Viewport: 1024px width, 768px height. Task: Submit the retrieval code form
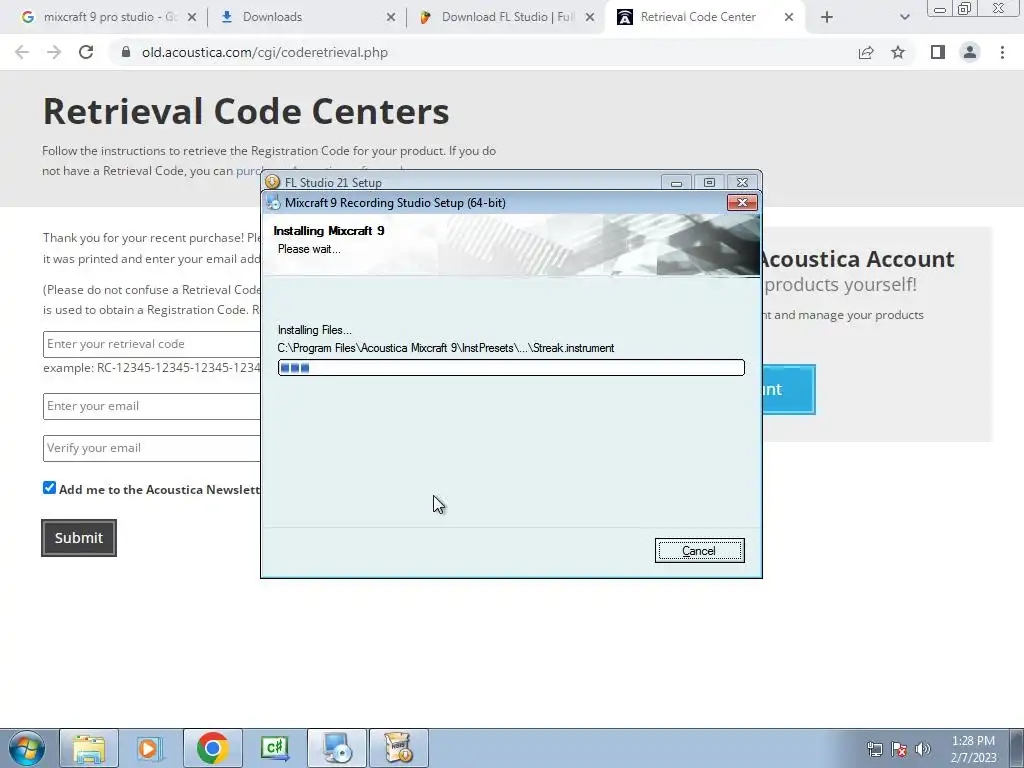coord(79,537)
